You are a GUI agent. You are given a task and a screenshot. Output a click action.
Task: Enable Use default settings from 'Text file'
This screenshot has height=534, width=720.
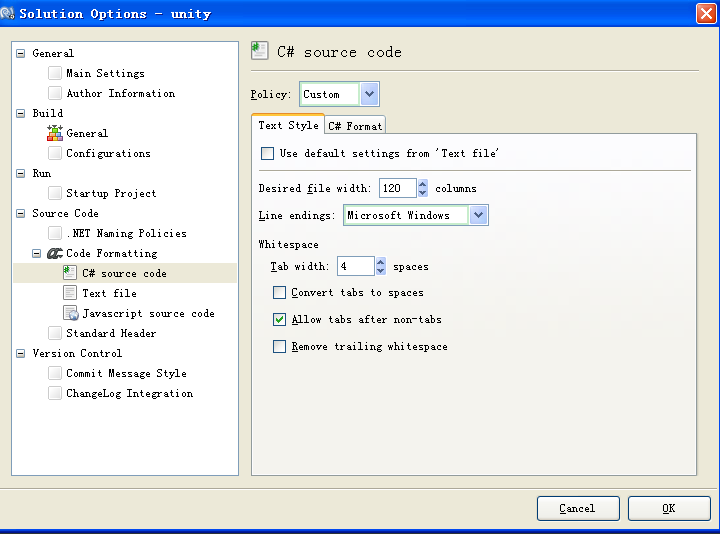(x=267, y=153)
